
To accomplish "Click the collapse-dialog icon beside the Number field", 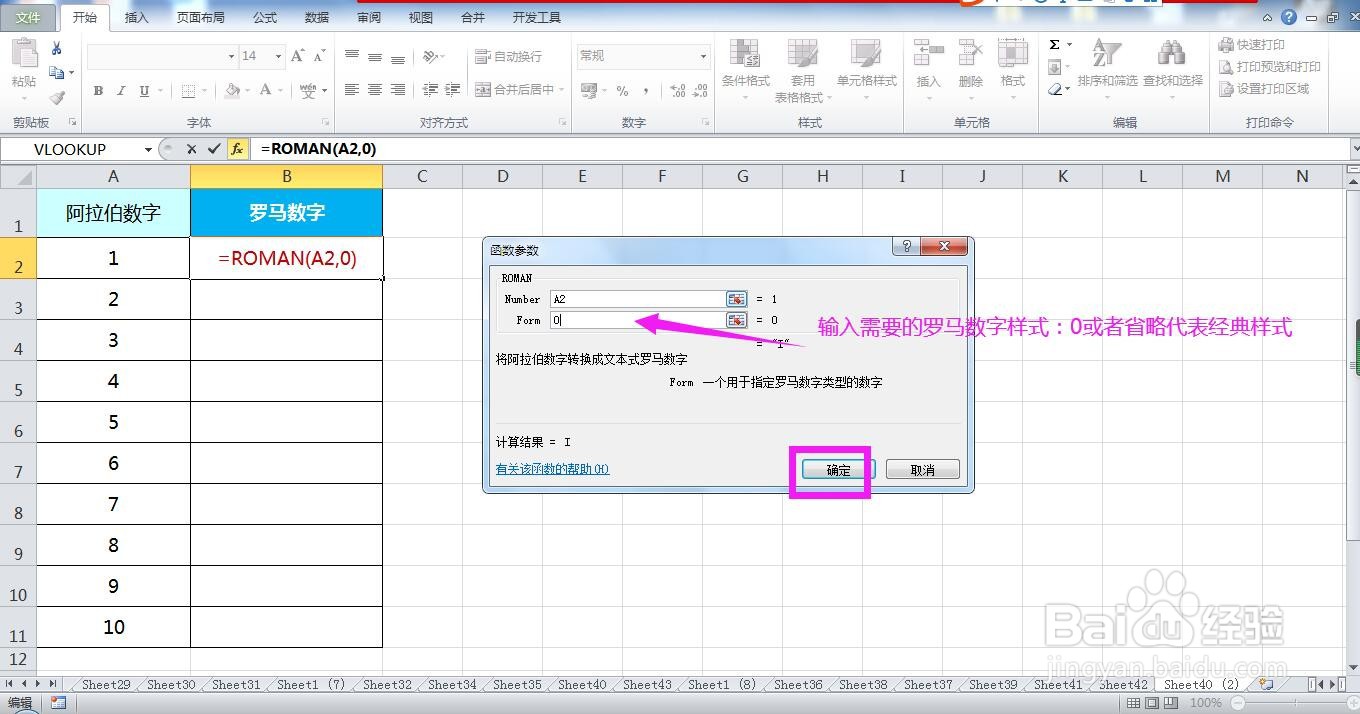I will [x=736, y=299].
